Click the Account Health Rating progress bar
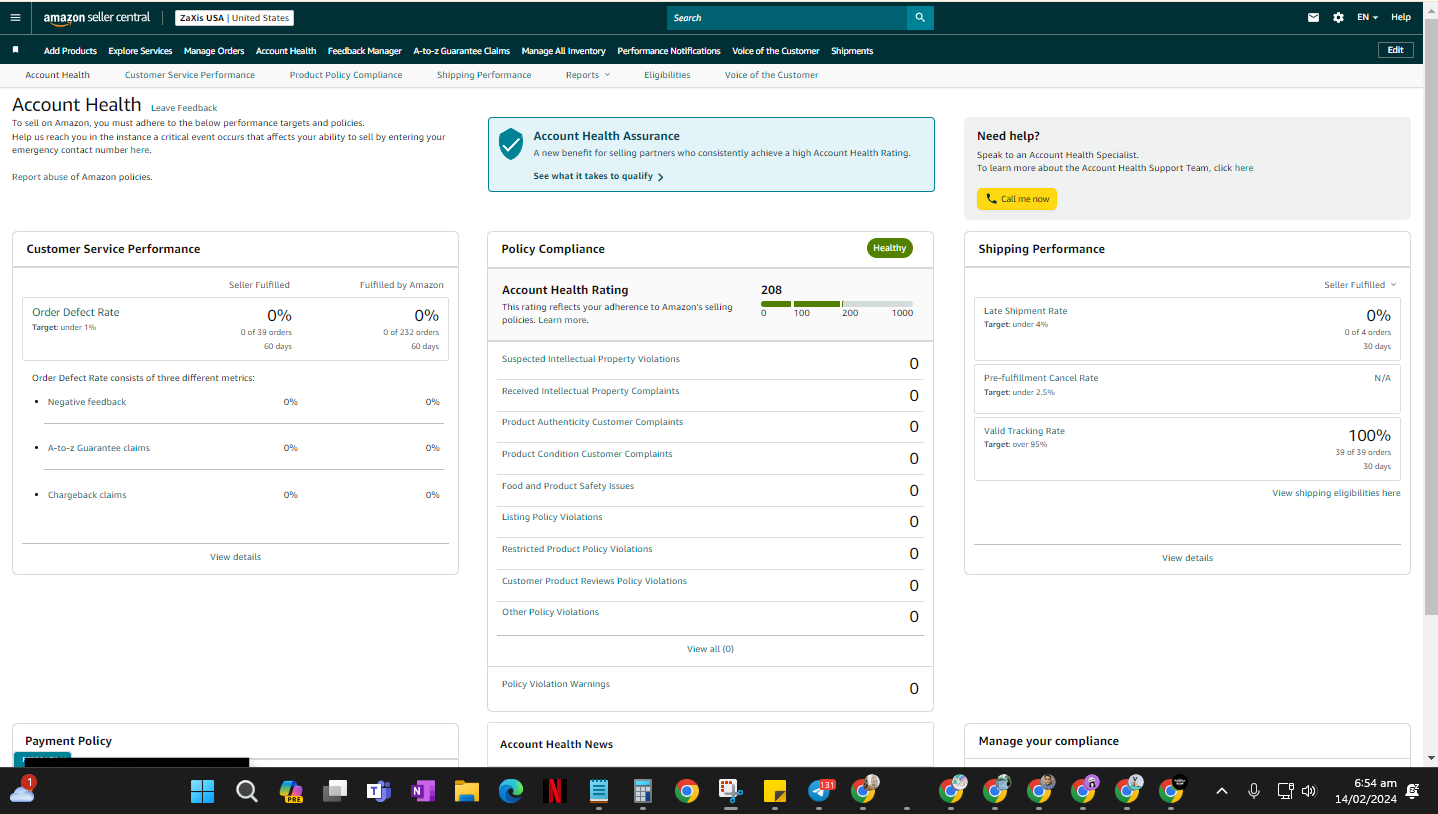Viewport: 1438px width, 814px height. pyautogui.click(x=837, y=304)
